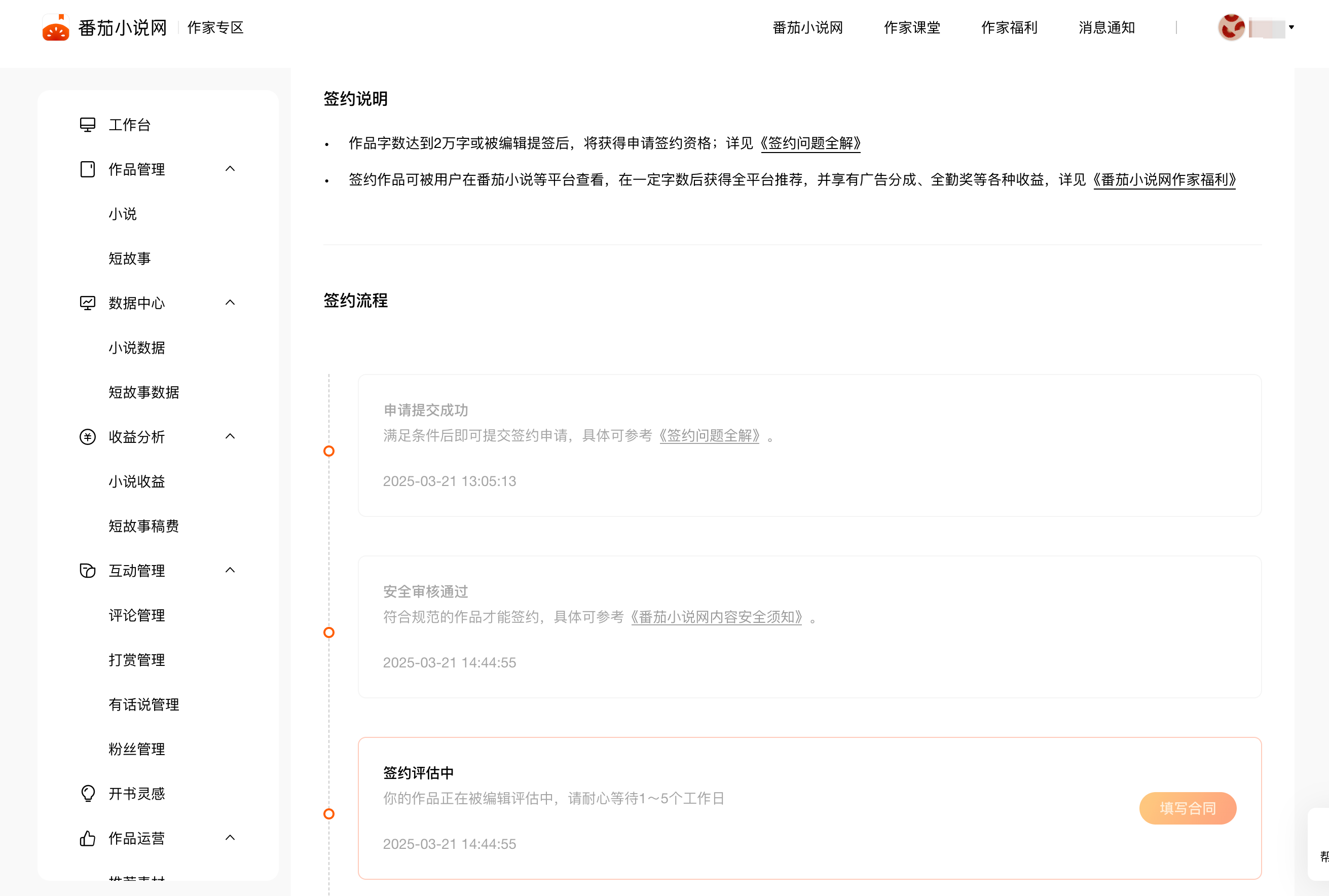Open 小说数据 in sidebar

point(136,348)
